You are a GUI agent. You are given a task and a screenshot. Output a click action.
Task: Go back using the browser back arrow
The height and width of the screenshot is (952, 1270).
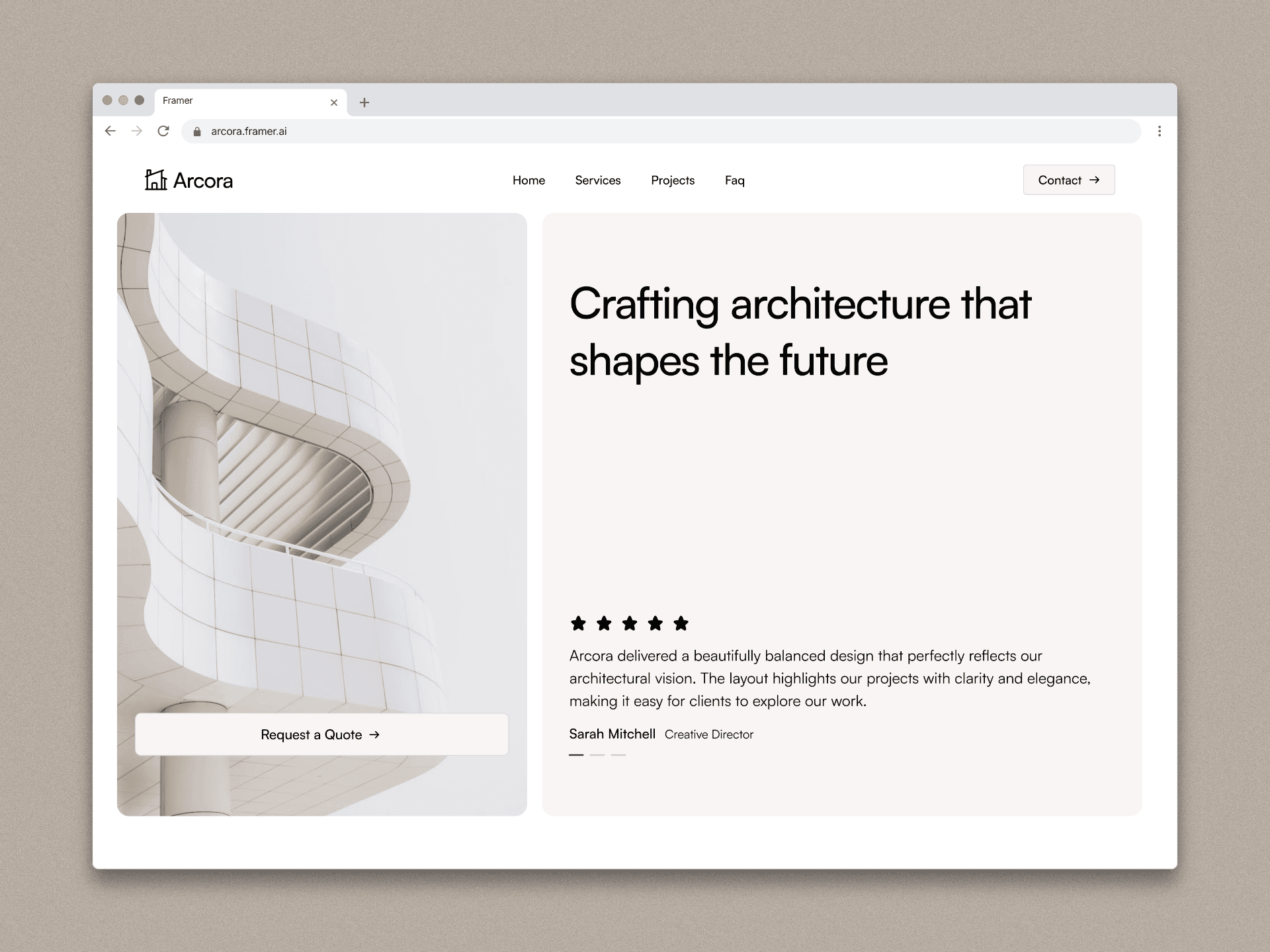coord(110,131)
